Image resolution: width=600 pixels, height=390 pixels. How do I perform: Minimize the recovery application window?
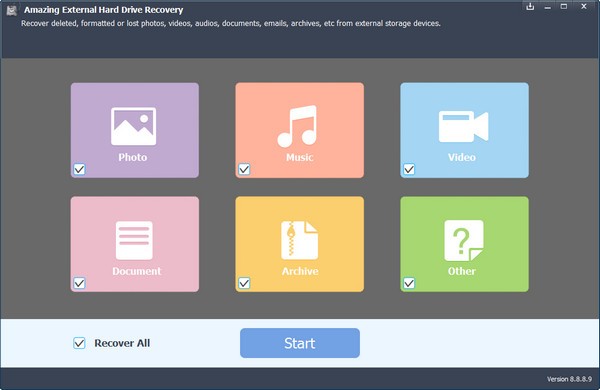click(x=548, y=7)
